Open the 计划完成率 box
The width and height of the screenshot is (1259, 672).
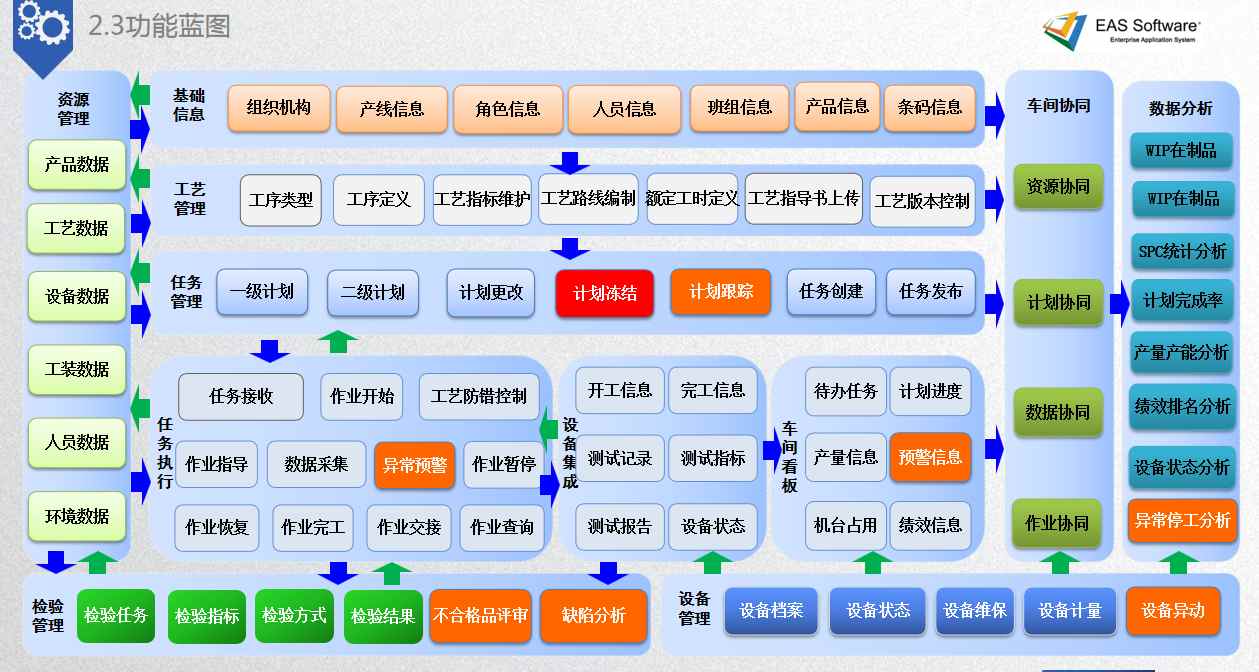click(1181, 301)
